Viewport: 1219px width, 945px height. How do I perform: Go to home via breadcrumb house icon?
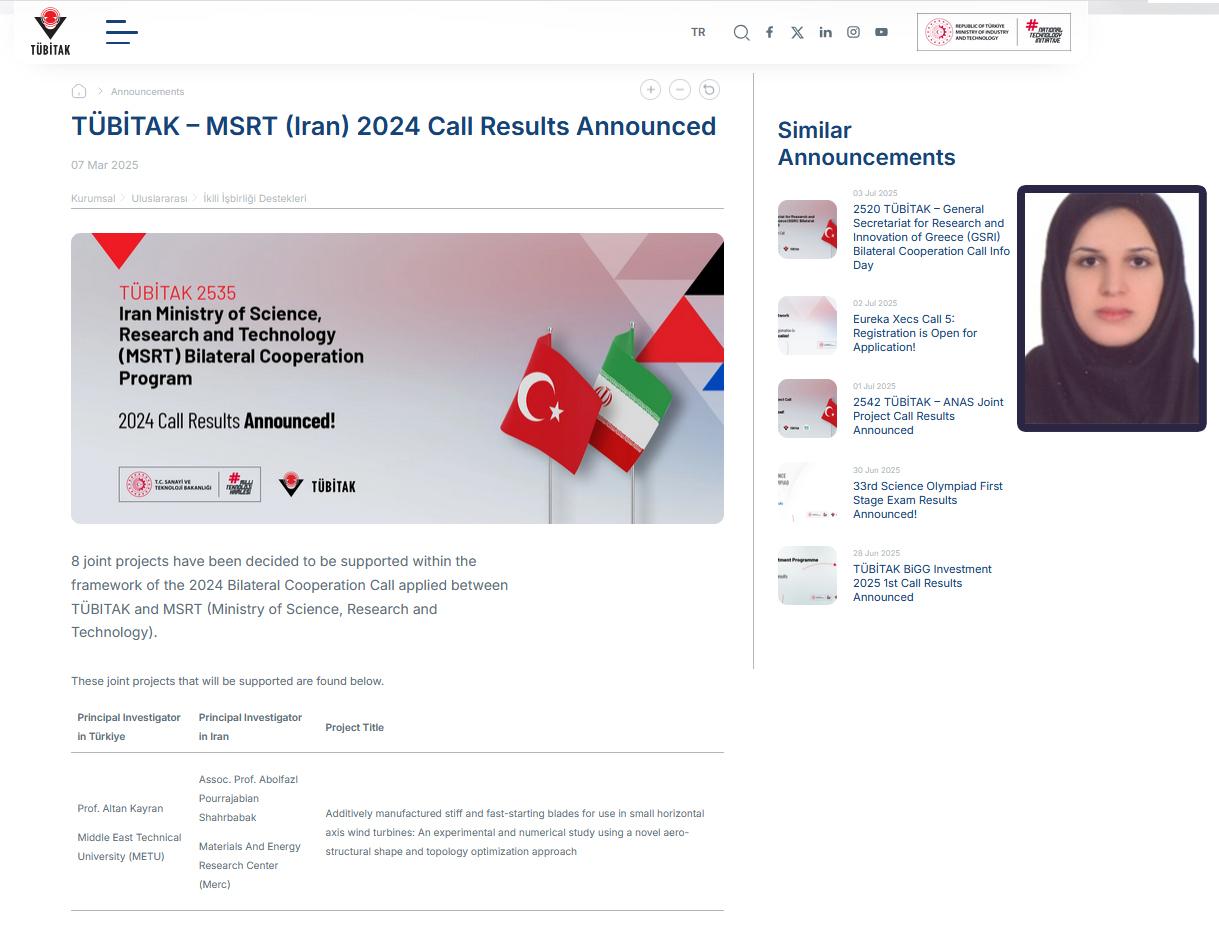point(79,91)
